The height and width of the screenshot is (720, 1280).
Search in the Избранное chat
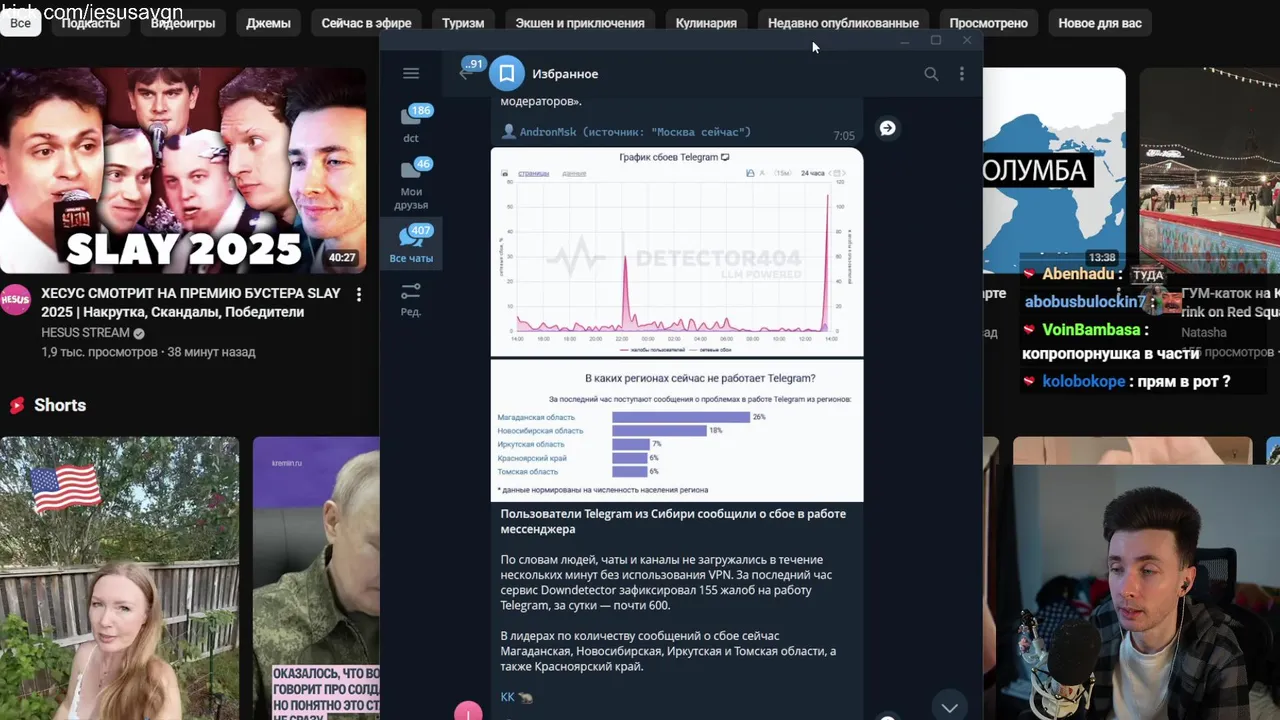click(x=931, y=74)
